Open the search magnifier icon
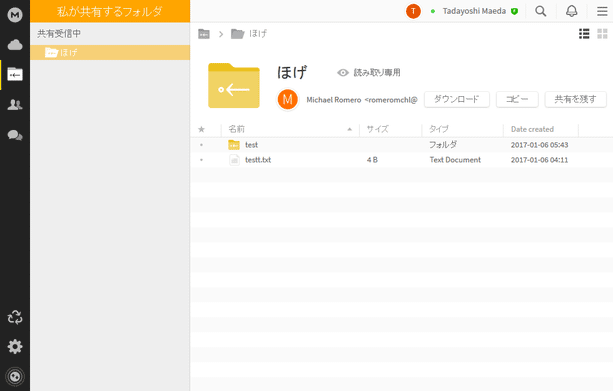Image resolution: width=613 pixels, height=391 pixels. click(x=541, y=11)
